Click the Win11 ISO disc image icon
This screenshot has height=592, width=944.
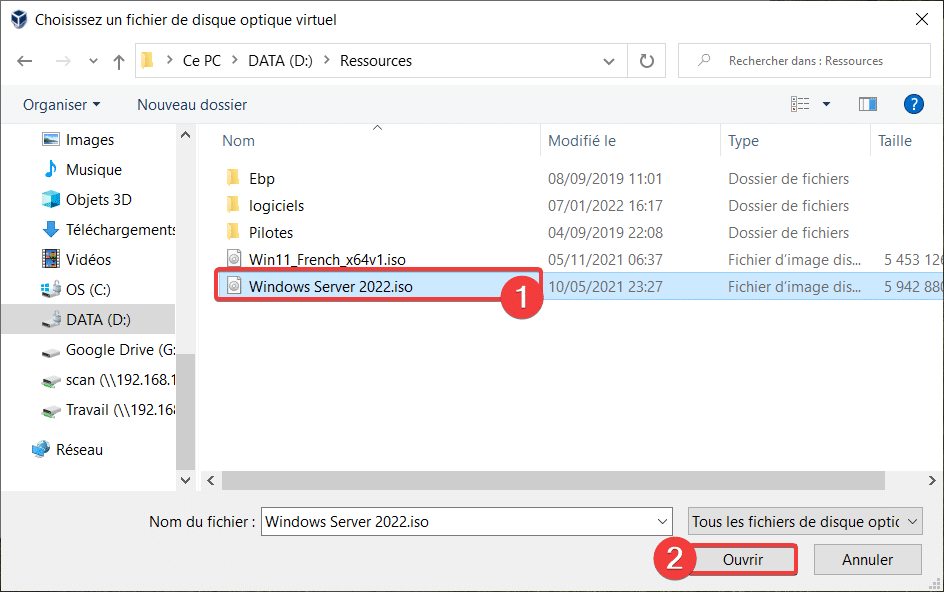pos(234,258)
